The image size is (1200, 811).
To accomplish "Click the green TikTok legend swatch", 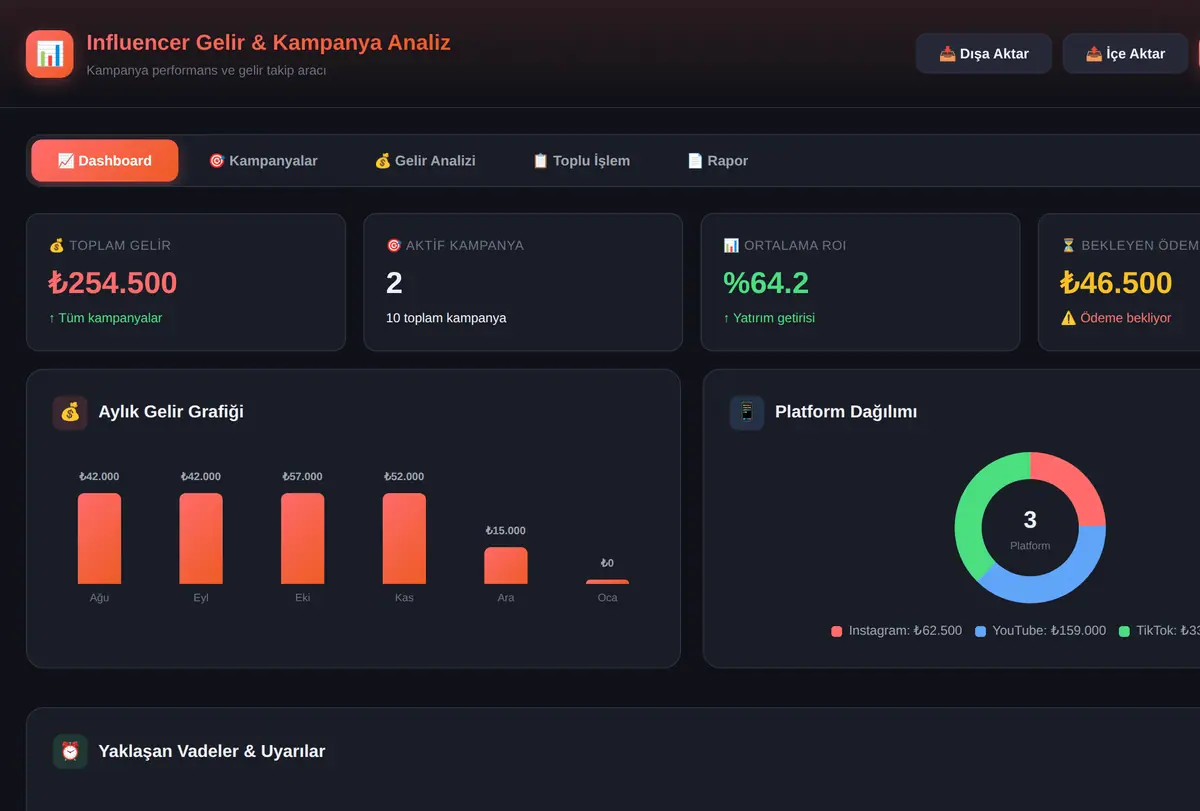I will coord(1124,631).
